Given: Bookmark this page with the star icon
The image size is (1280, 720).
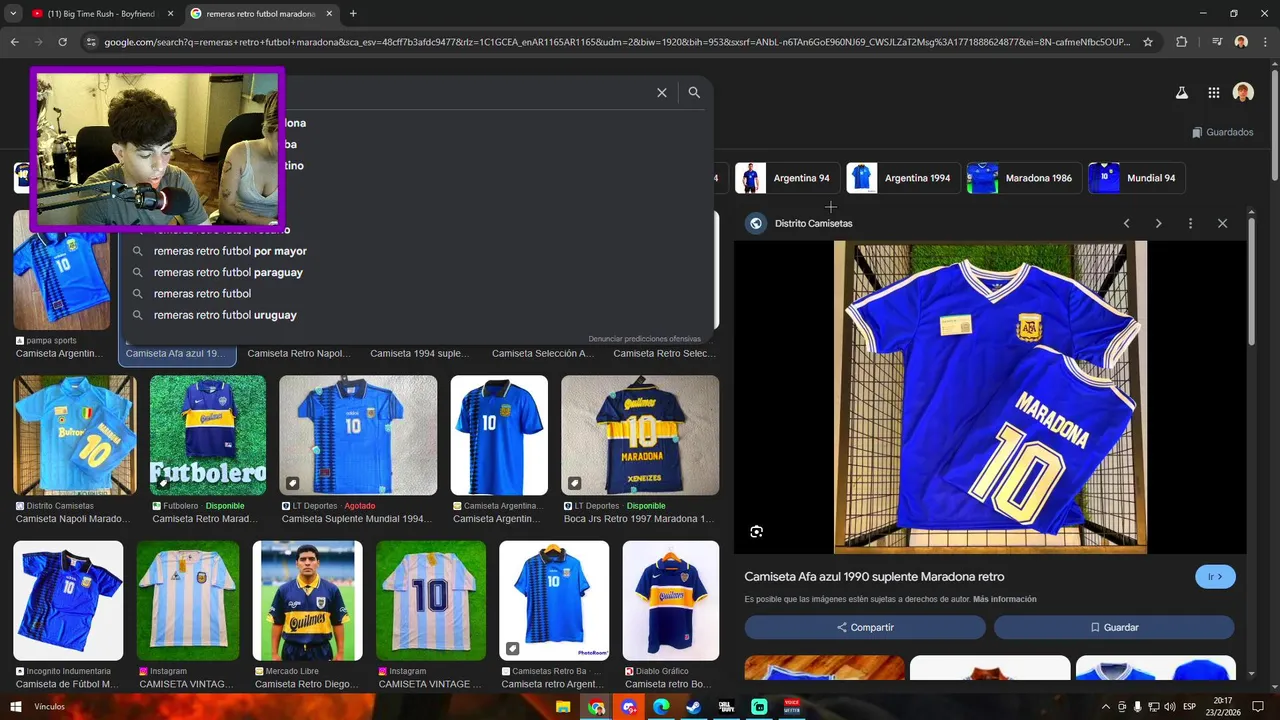Looking at the screenshot, I should click(1148, 42).
